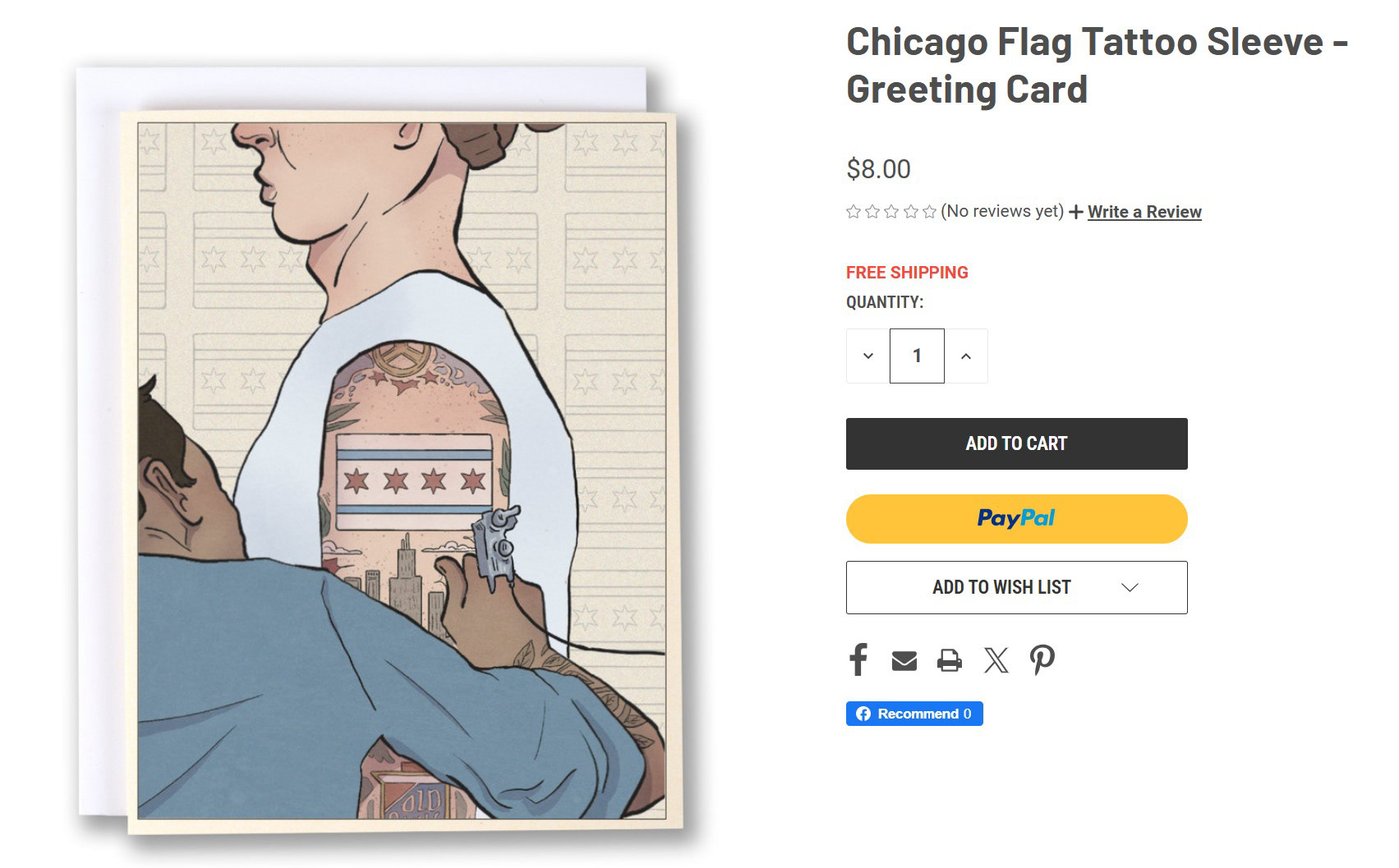Click the Facebook Recommend button
The image size is (1399, 868).
pos(914,714)
